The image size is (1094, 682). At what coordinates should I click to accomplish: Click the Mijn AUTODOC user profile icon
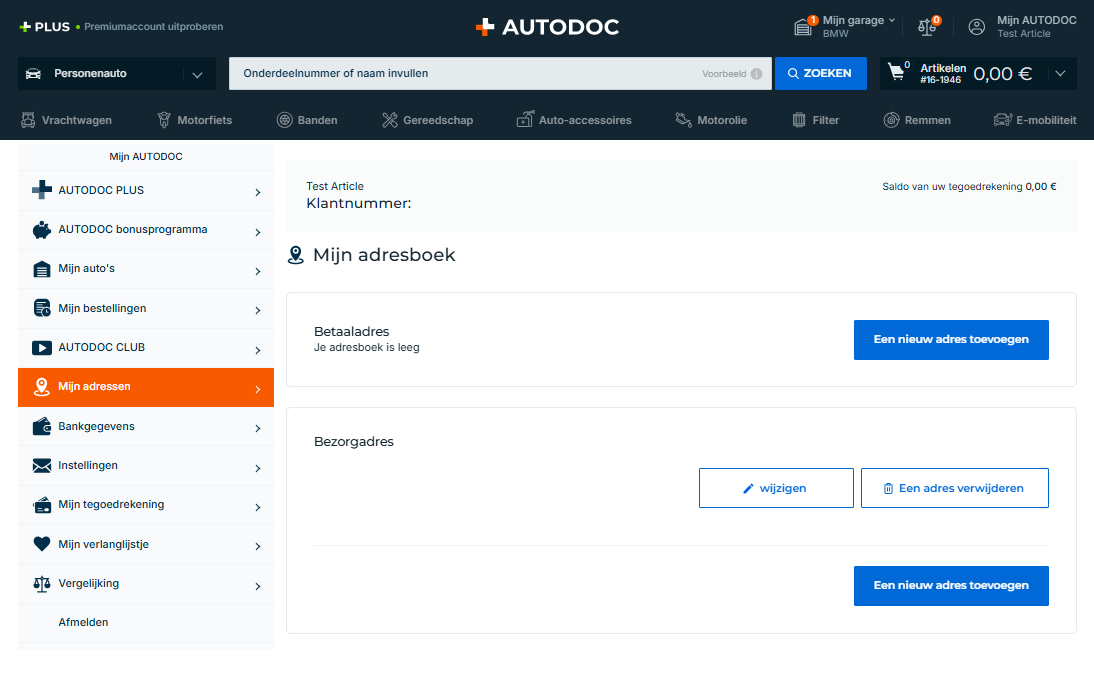coord(977,27)
